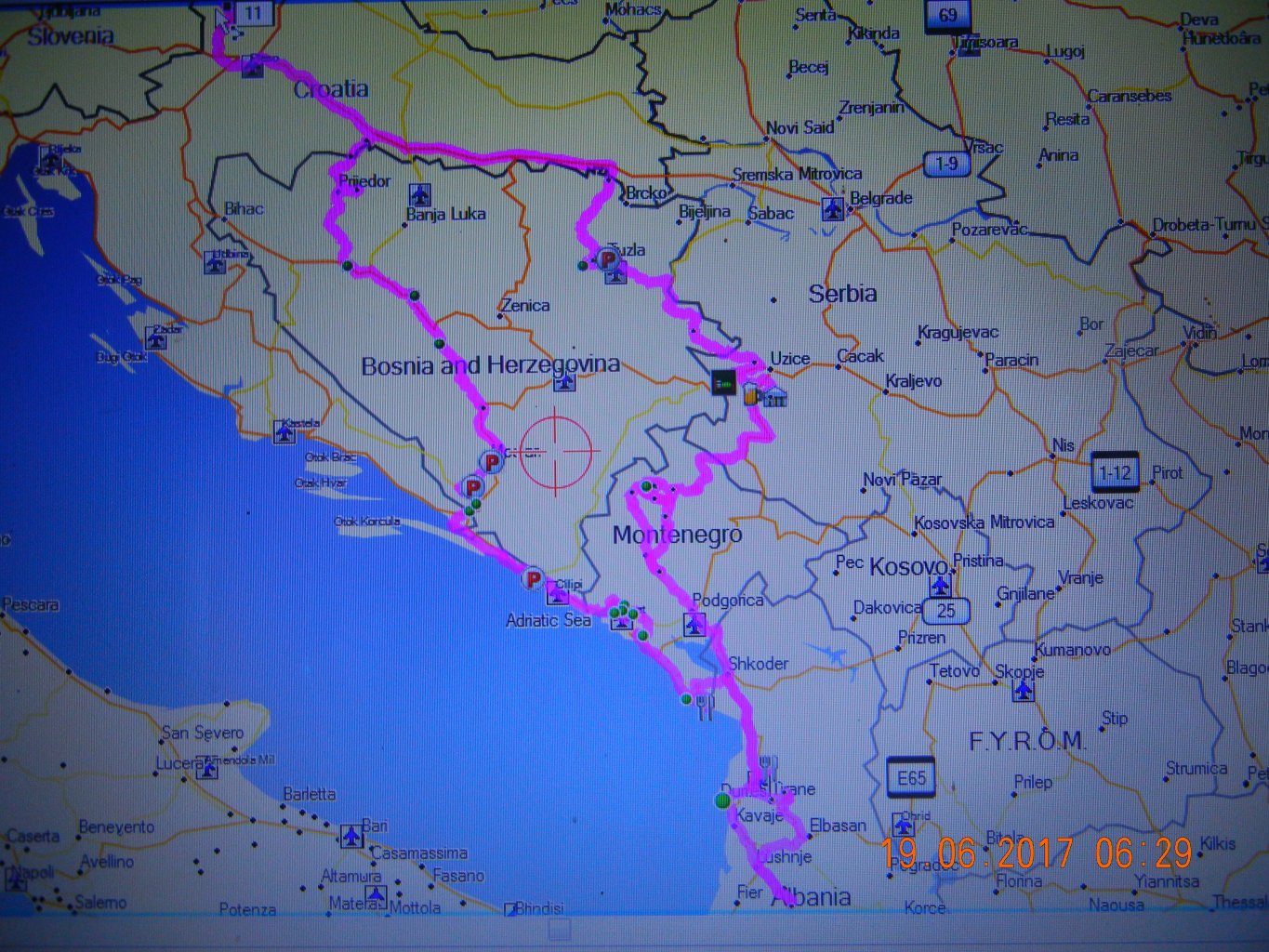
Task: Select the airport icon near Timisoara
Action: [969, 46]
